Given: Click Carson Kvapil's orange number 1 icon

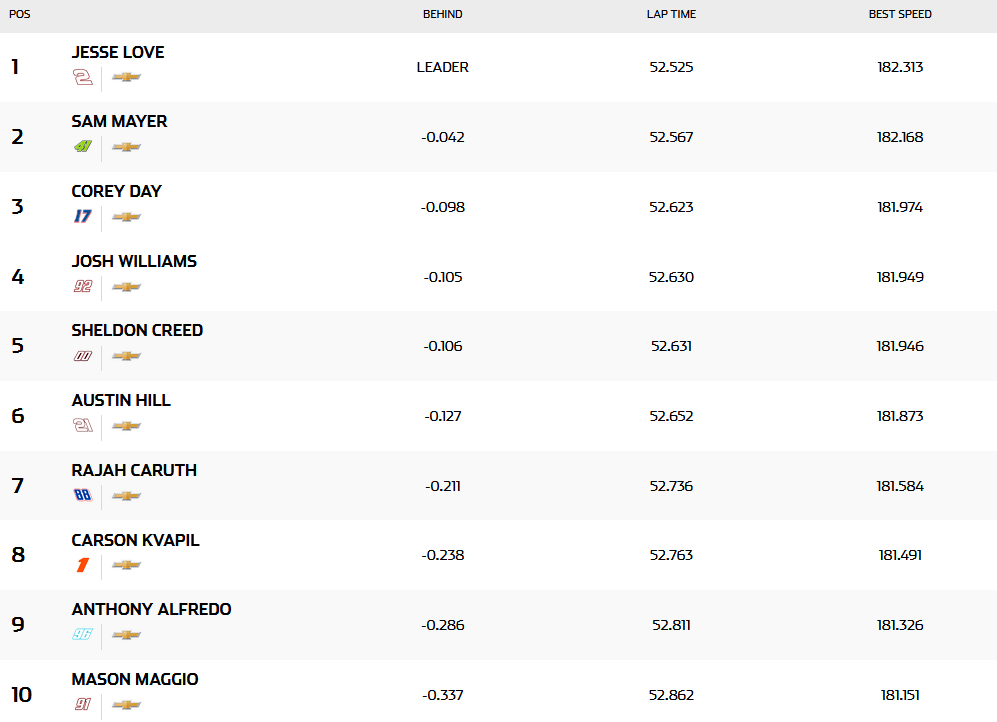Looking at the screenshot, I should (x=83, y=565).
